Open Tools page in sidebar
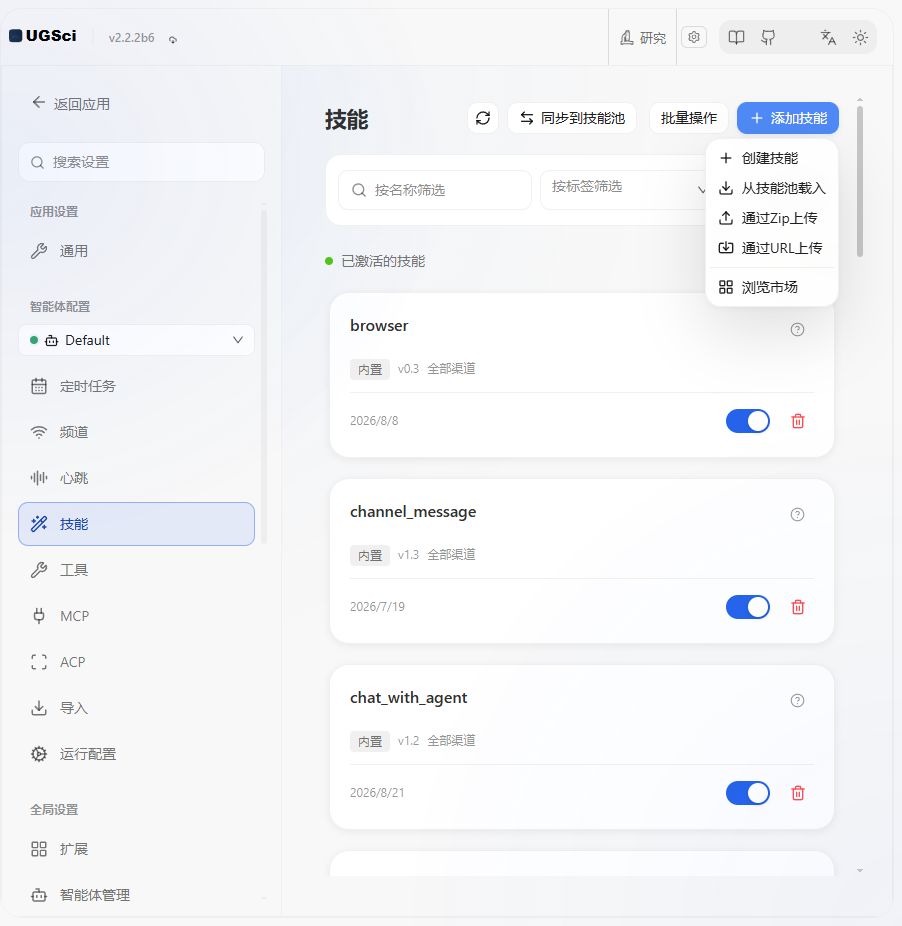The width and height of the screenshot is (902, 926). (x=136, y=570)
